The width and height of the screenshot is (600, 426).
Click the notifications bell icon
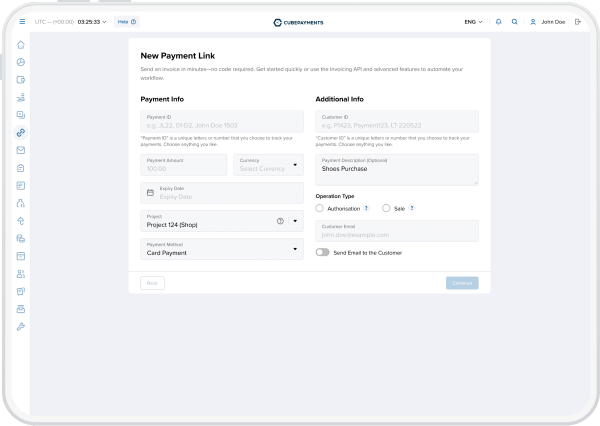point(499,21)
